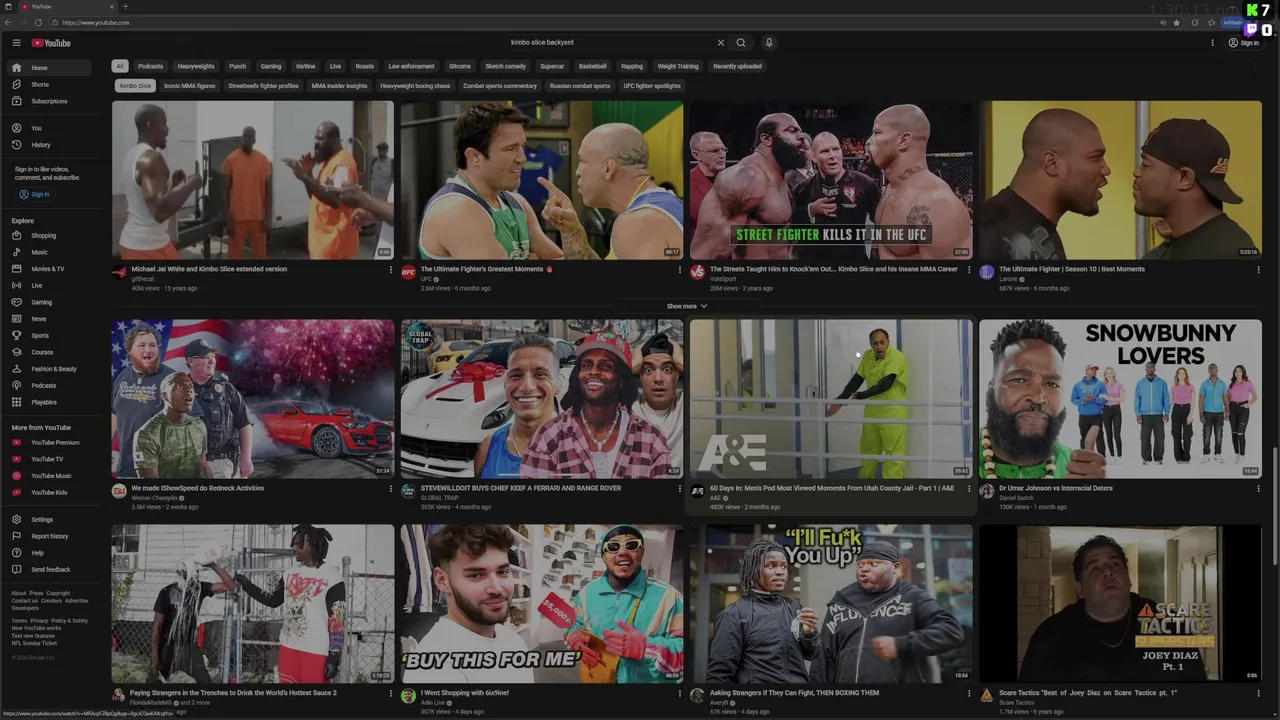Open Gaming in the Explore sidebar
This screenshot has width=1280, height=720.
[51, 302]
